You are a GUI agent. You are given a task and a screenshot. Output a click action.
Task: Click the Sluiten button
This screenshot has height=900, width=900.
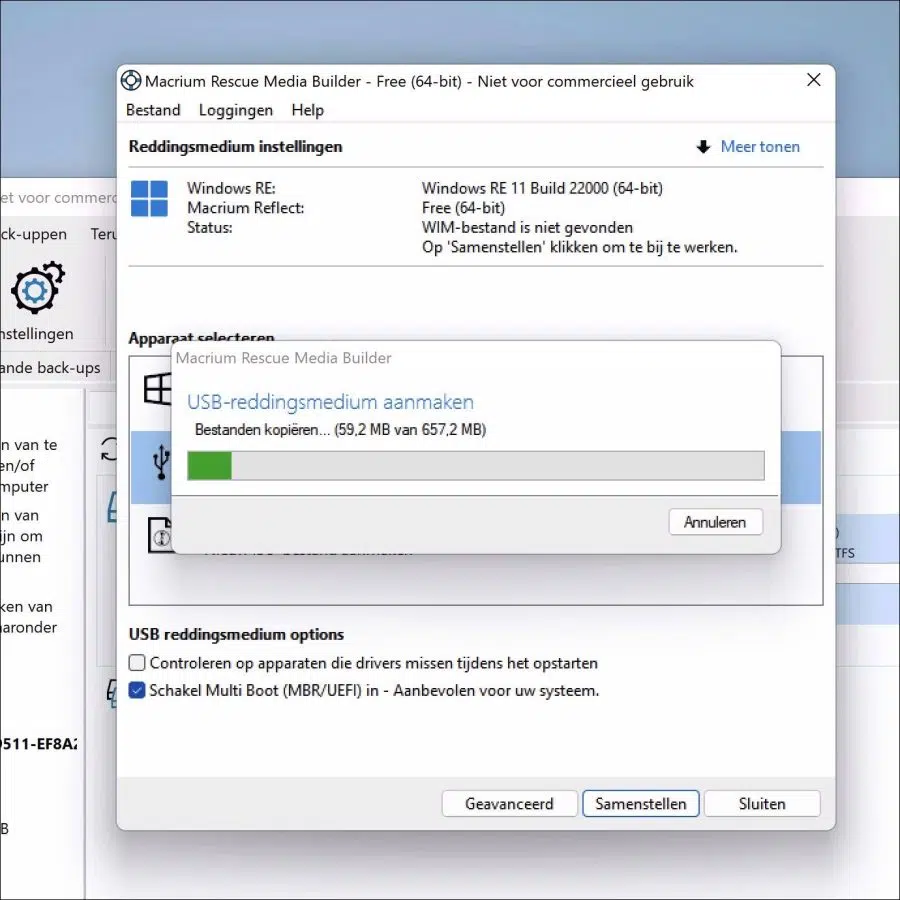762,804
